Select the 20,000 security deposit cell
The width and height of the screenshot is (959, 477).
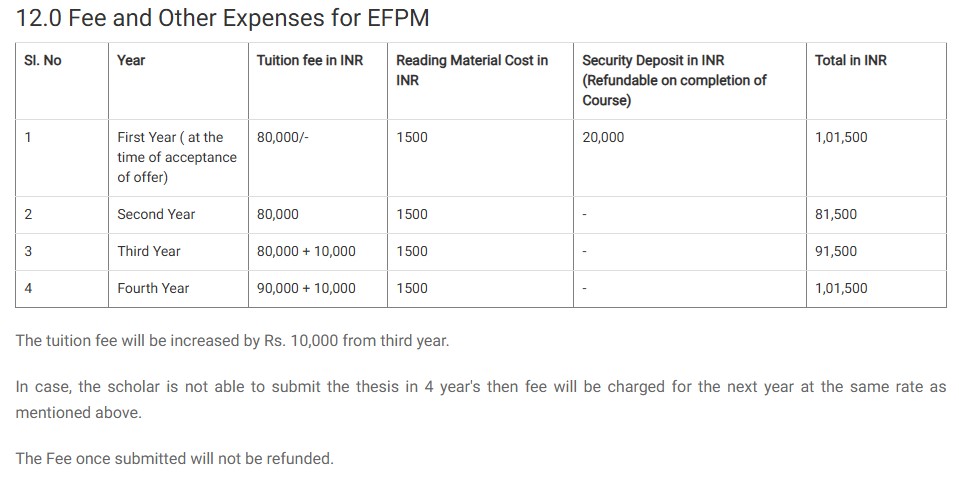pyautogui.click(x=603, y=138)
